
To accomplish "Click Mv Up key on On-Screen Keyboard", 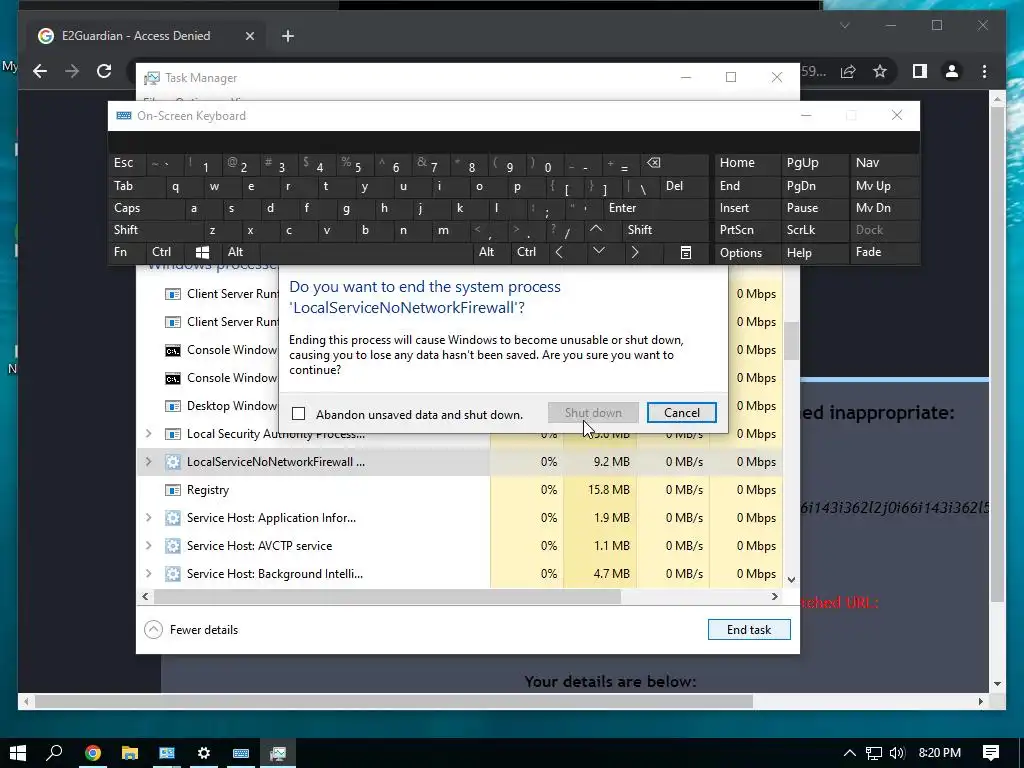I will tap(886, 186).
